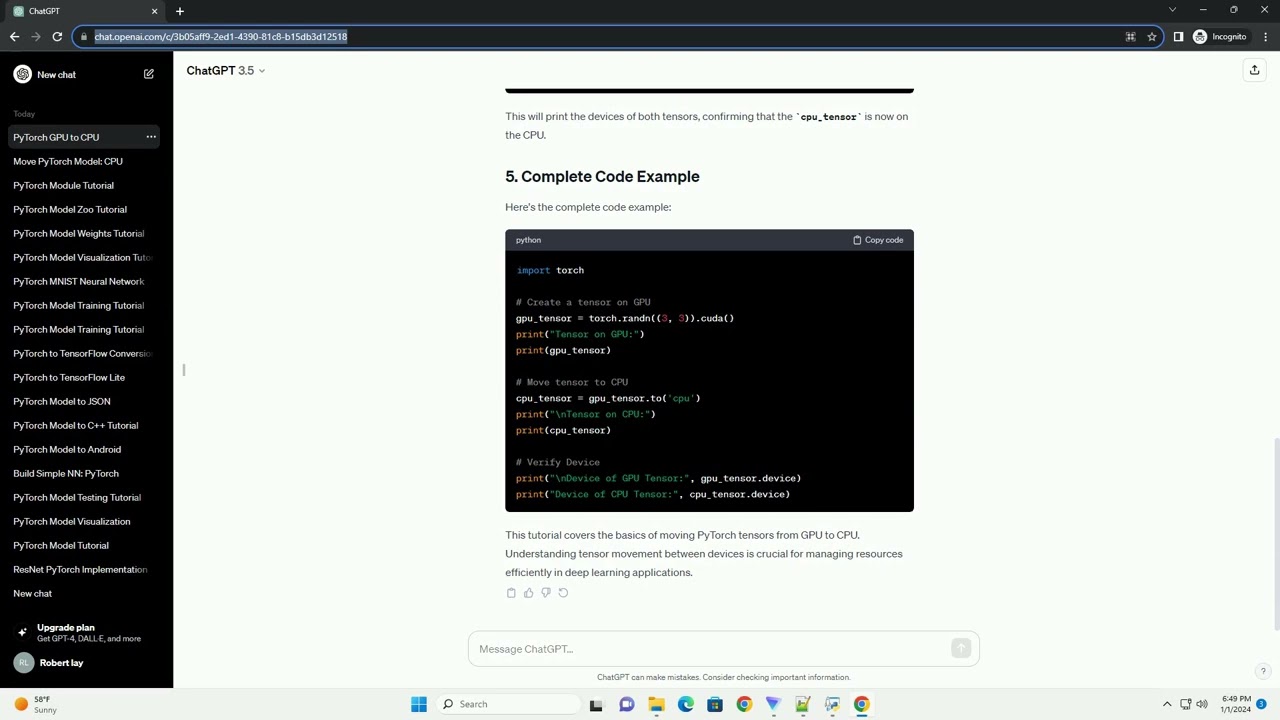1280x720 pixels.
Task: Click the thumbs down icon
Action: tap(546, 593)
